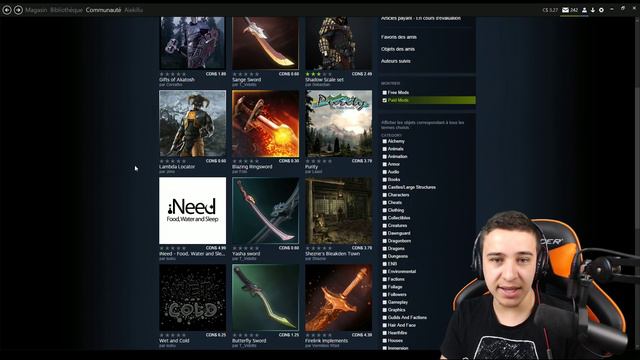Open the Communauté tab
Screen dimensions: 640x360
click(103, 10)
